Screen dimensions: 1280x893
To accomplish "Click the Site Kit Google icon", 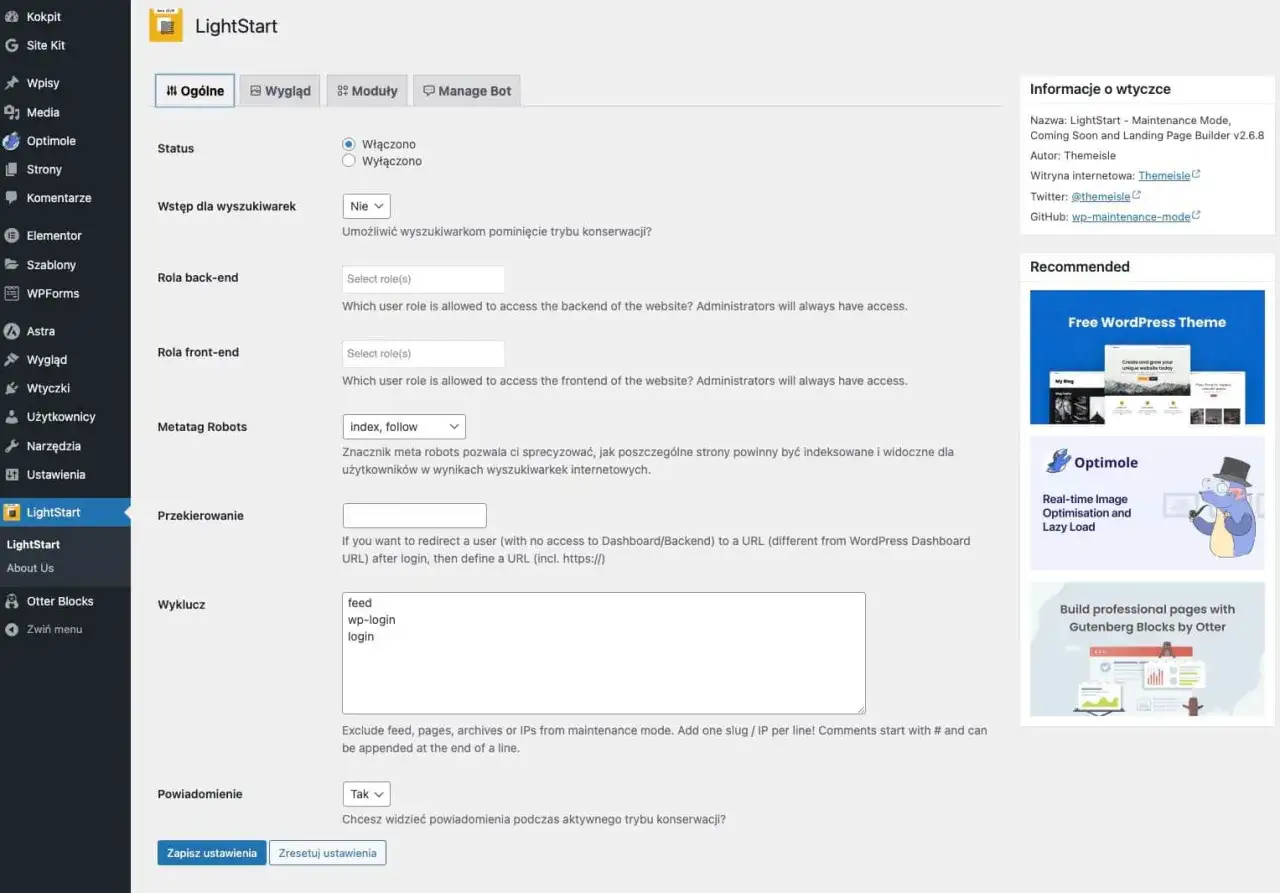I will click(x=12, y=45).
